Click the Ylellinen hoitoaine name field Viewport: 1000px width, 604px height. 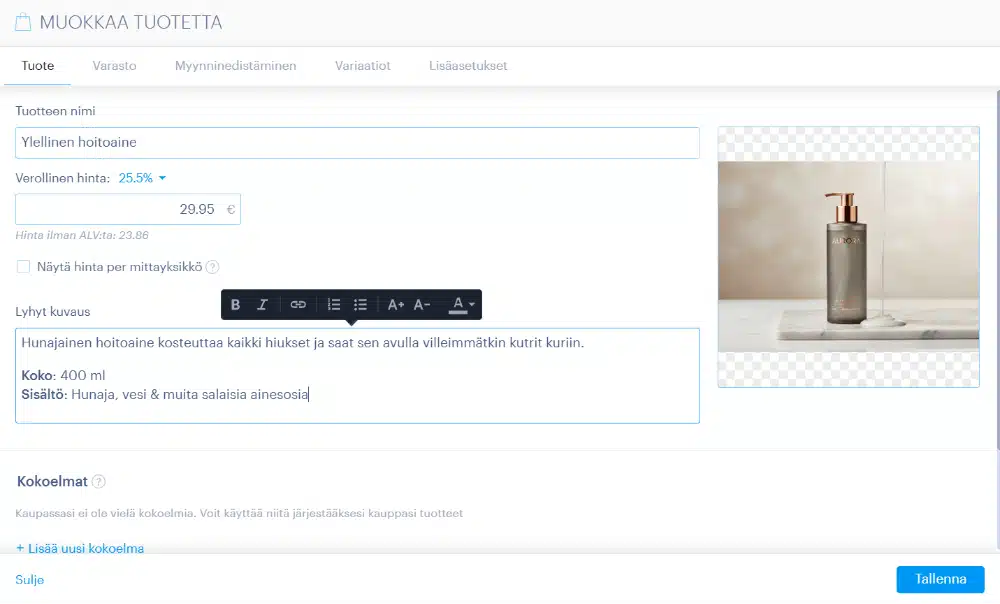pyautogui.click(x=356, y=143)
